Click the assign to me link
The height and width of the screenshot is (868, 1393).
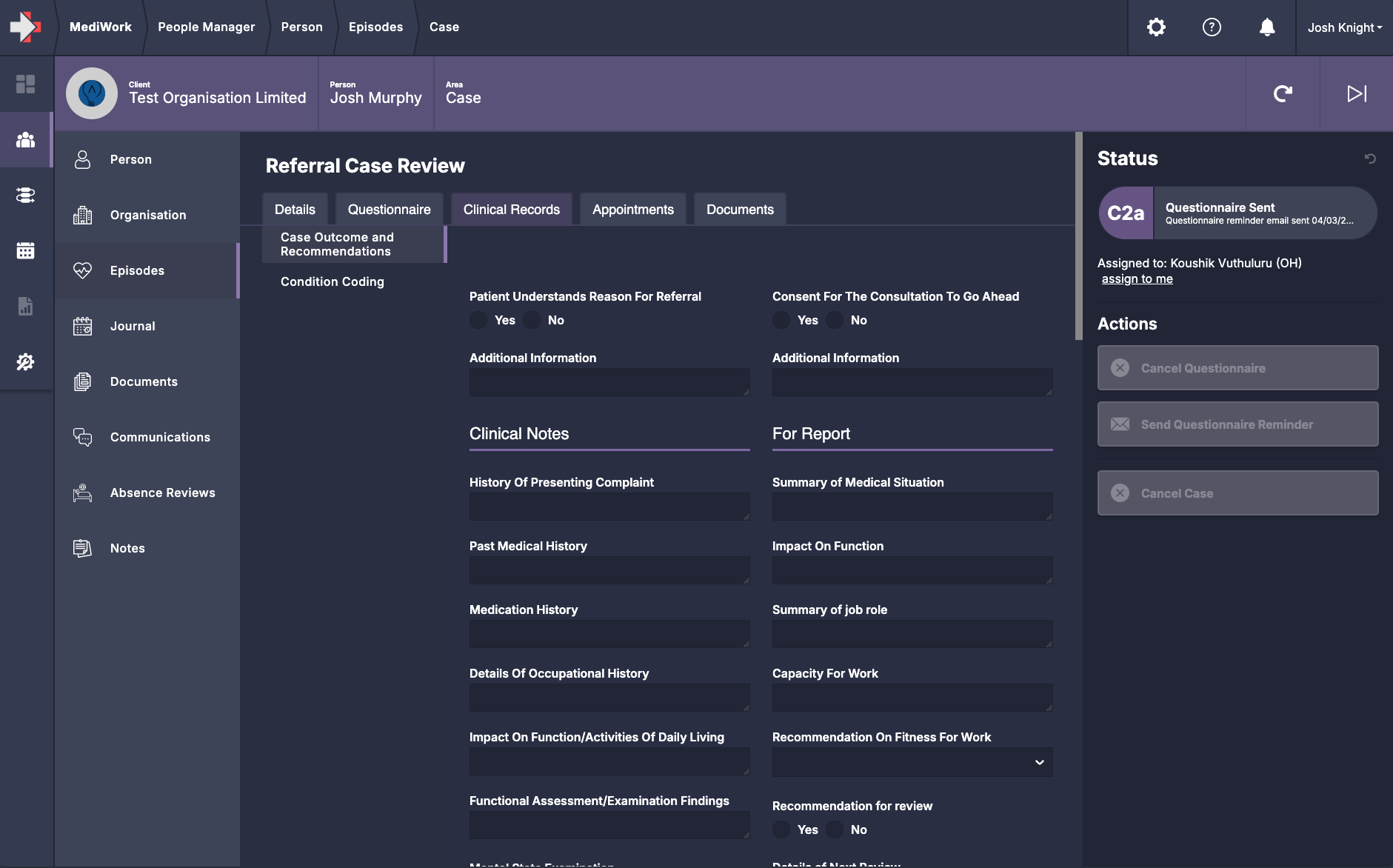point(1137,278)
